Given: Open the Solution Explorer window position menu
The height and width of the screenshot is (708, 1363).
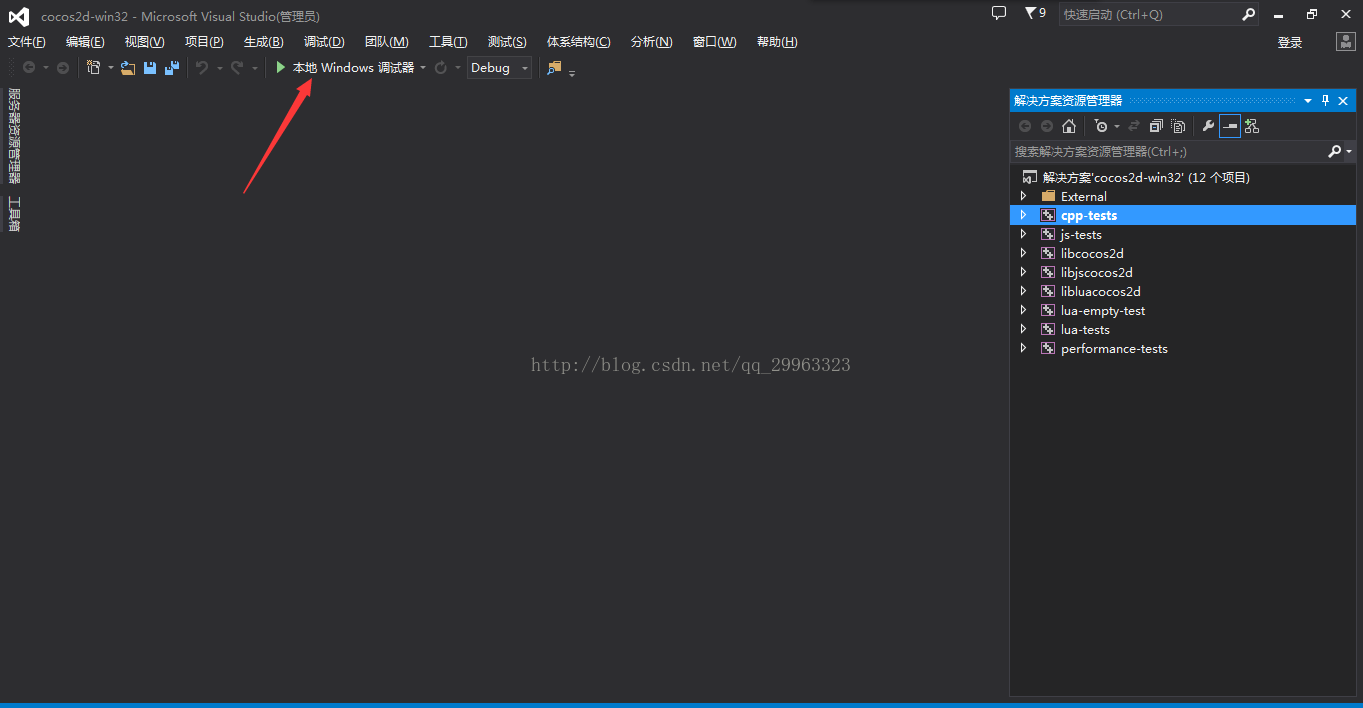Looking at the screenshot, I should pyautogui.click(x=1308, y=101).
